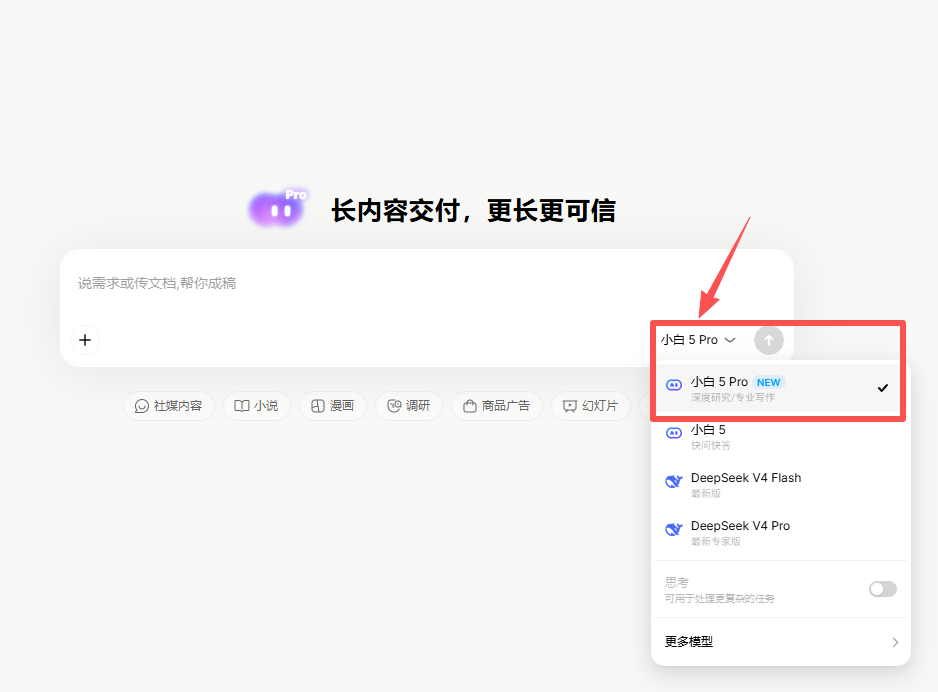Click the 最新专家版 subtitle

pyautogui.click(x=716, y=541)
